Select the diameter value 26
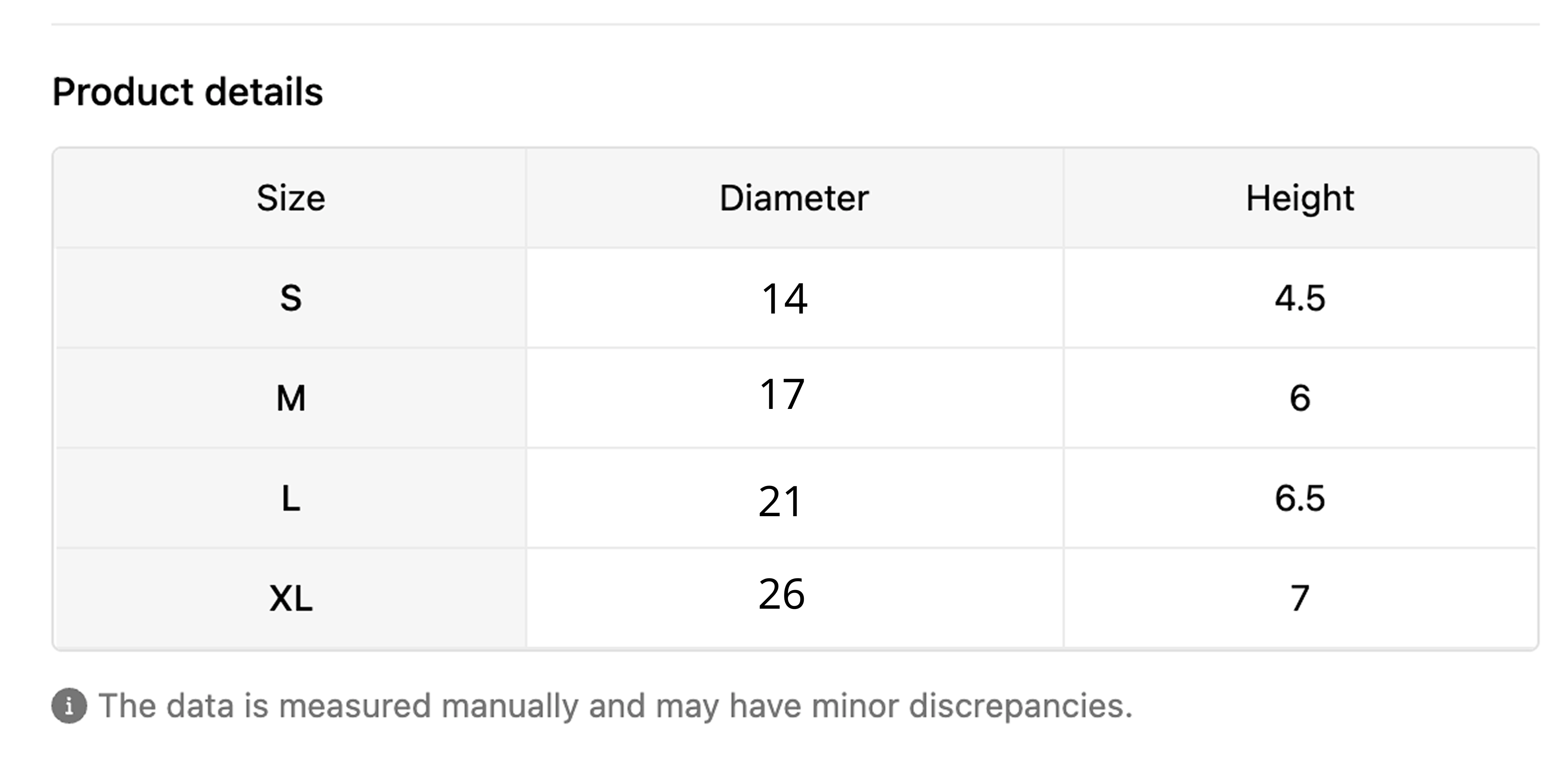Viewport: 1568px width, 775px height. pyautogui.click(x=781, y=594)
